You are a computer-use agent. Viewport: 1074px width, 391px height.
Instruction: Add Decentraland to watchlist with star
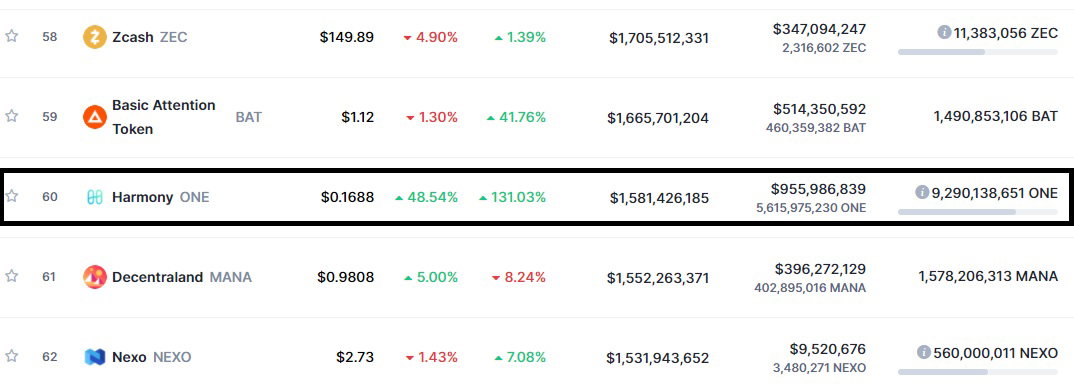(x=12, y=276)
